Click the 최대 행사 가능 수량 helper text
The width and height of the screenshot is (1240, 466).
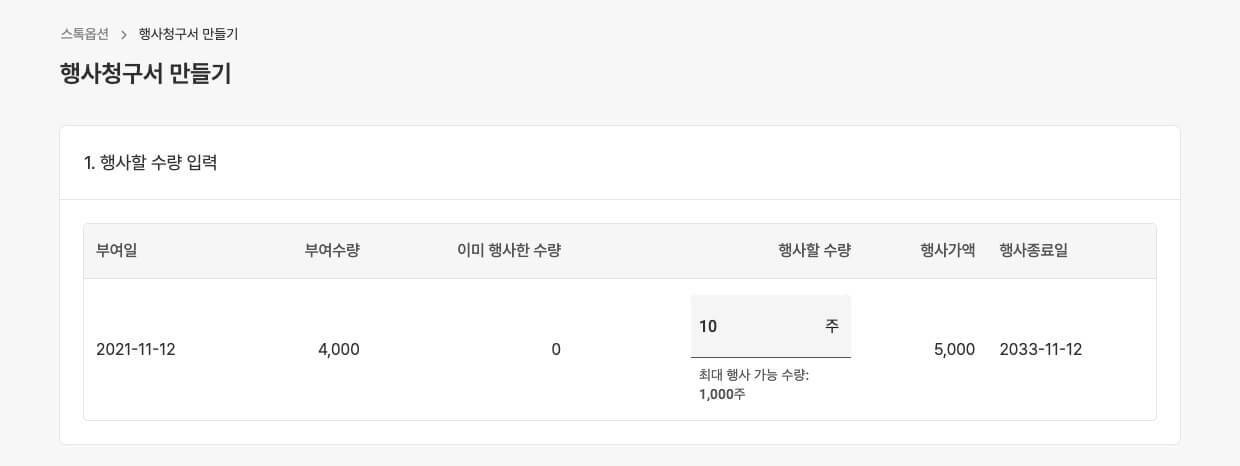click(x=754, y=376)
